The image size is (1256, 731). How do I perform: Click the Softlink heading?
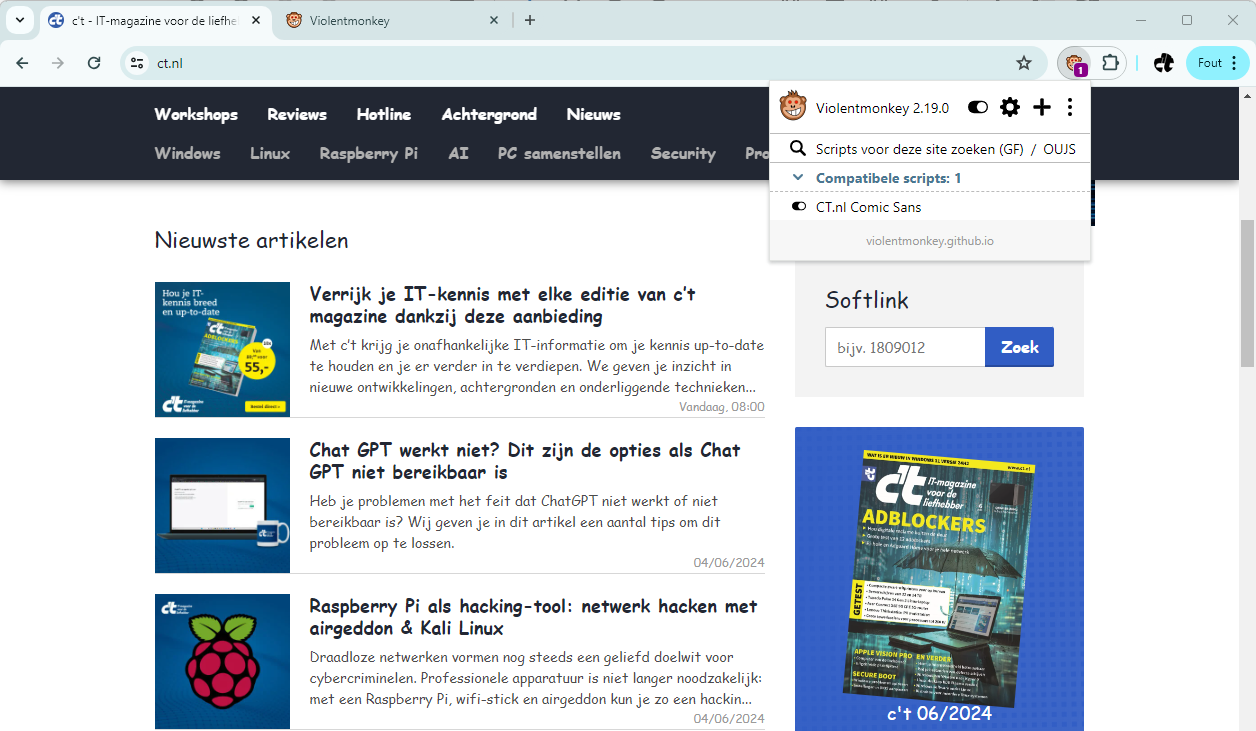866,300
